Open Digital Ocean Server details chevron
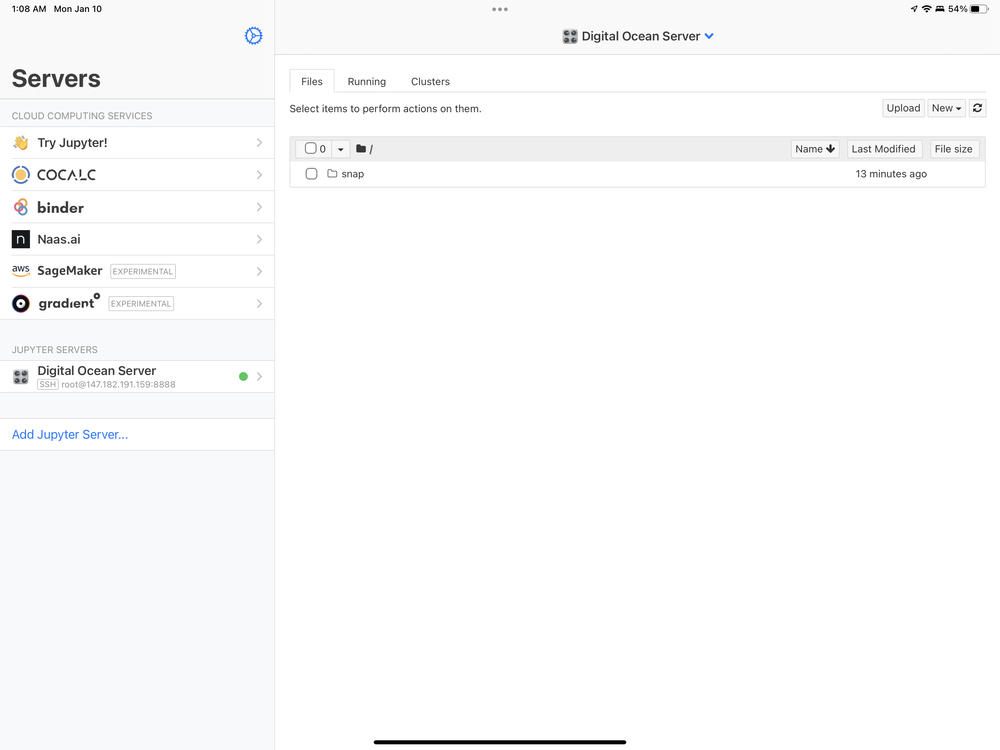The image size is (1000, 750). 260,376
